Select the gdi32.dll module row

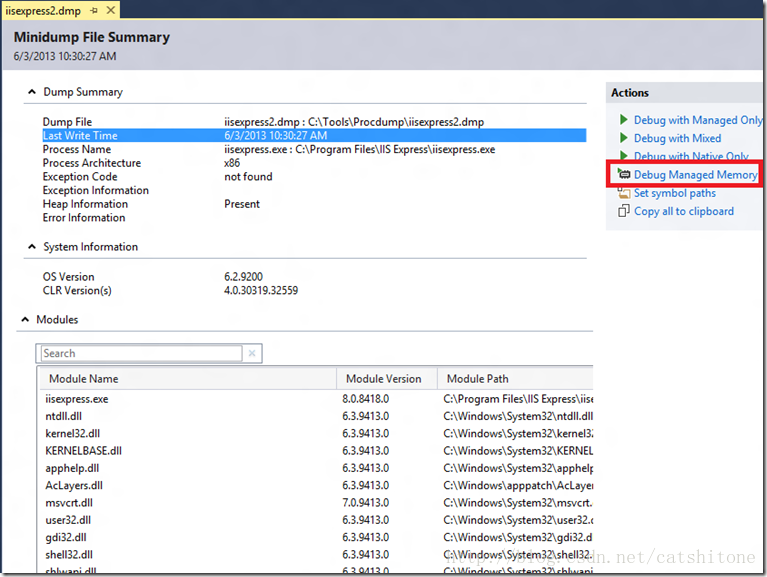pyautogui.click(x=316, y=537)
